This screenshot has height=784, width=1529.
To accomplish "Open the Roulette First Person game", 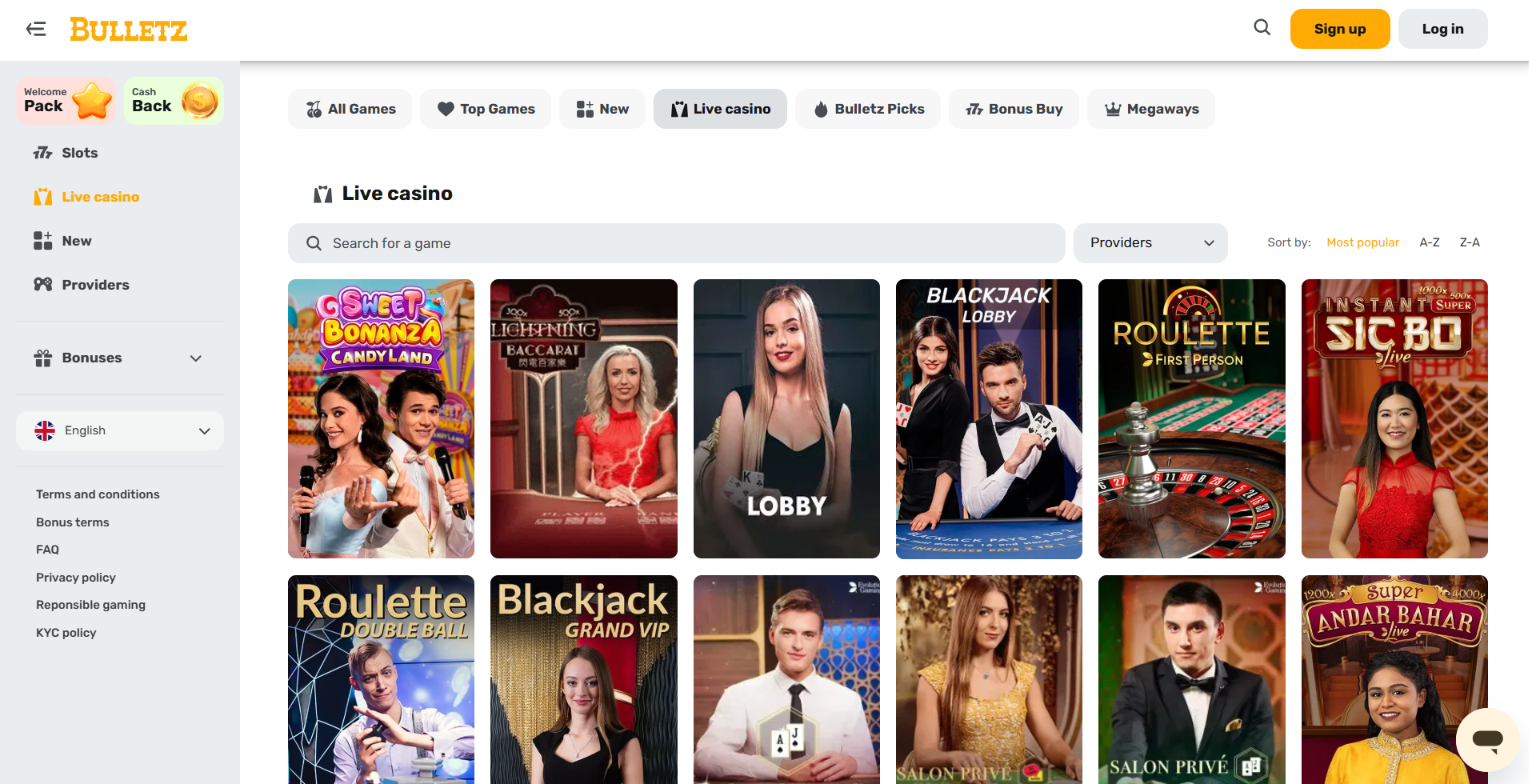I will pos(1192,418).
